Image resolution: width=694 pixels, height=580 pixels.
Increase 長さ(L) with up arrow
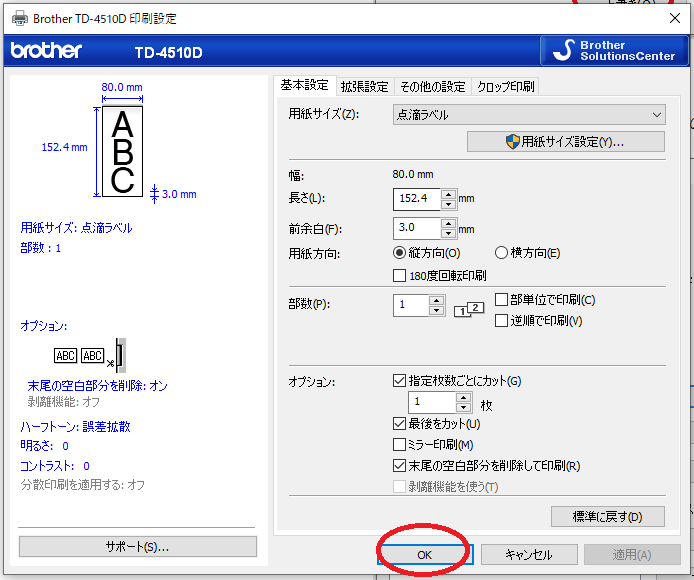click(448, 194)
